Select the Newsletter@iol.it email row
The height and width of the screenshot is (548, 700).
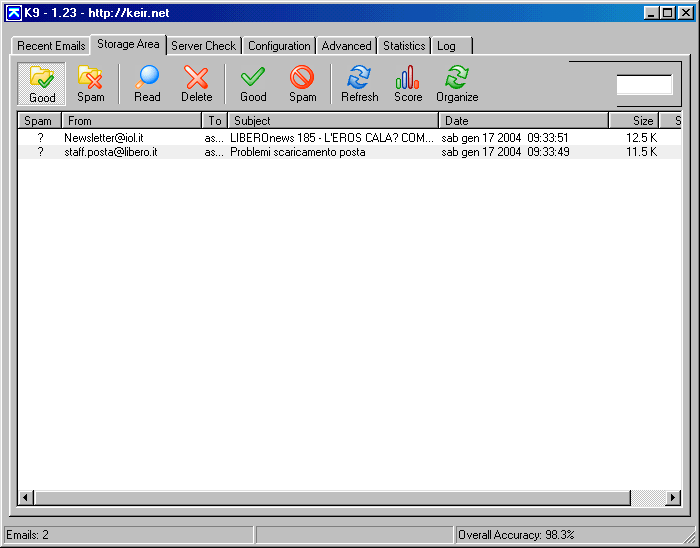click(x=350, y=138)
